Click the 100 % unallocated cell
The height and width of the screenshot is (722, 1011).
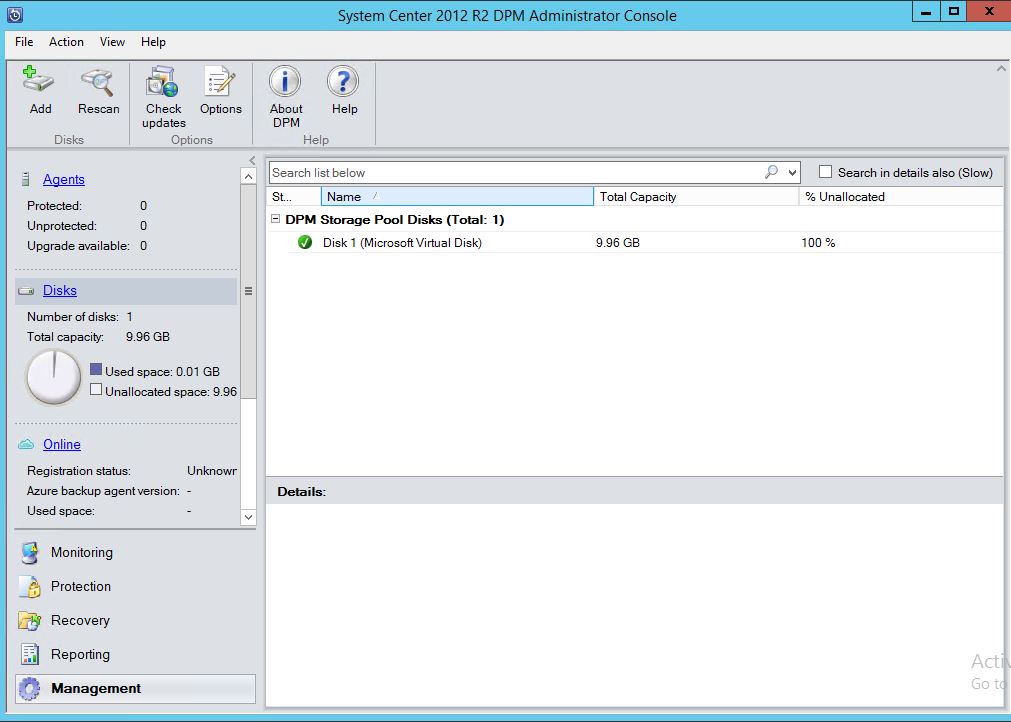(x=818, y=243)
